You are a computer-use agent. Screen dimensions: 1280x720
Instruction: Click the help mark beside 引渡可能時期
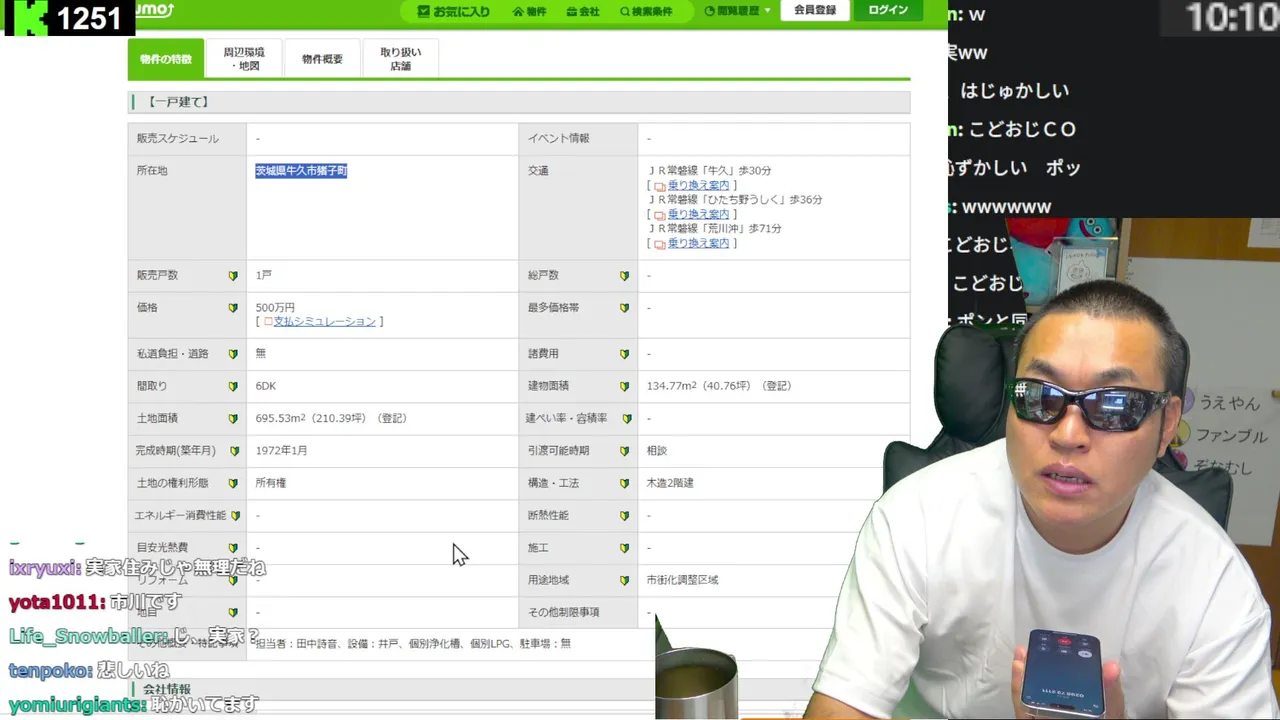(624, 451)
